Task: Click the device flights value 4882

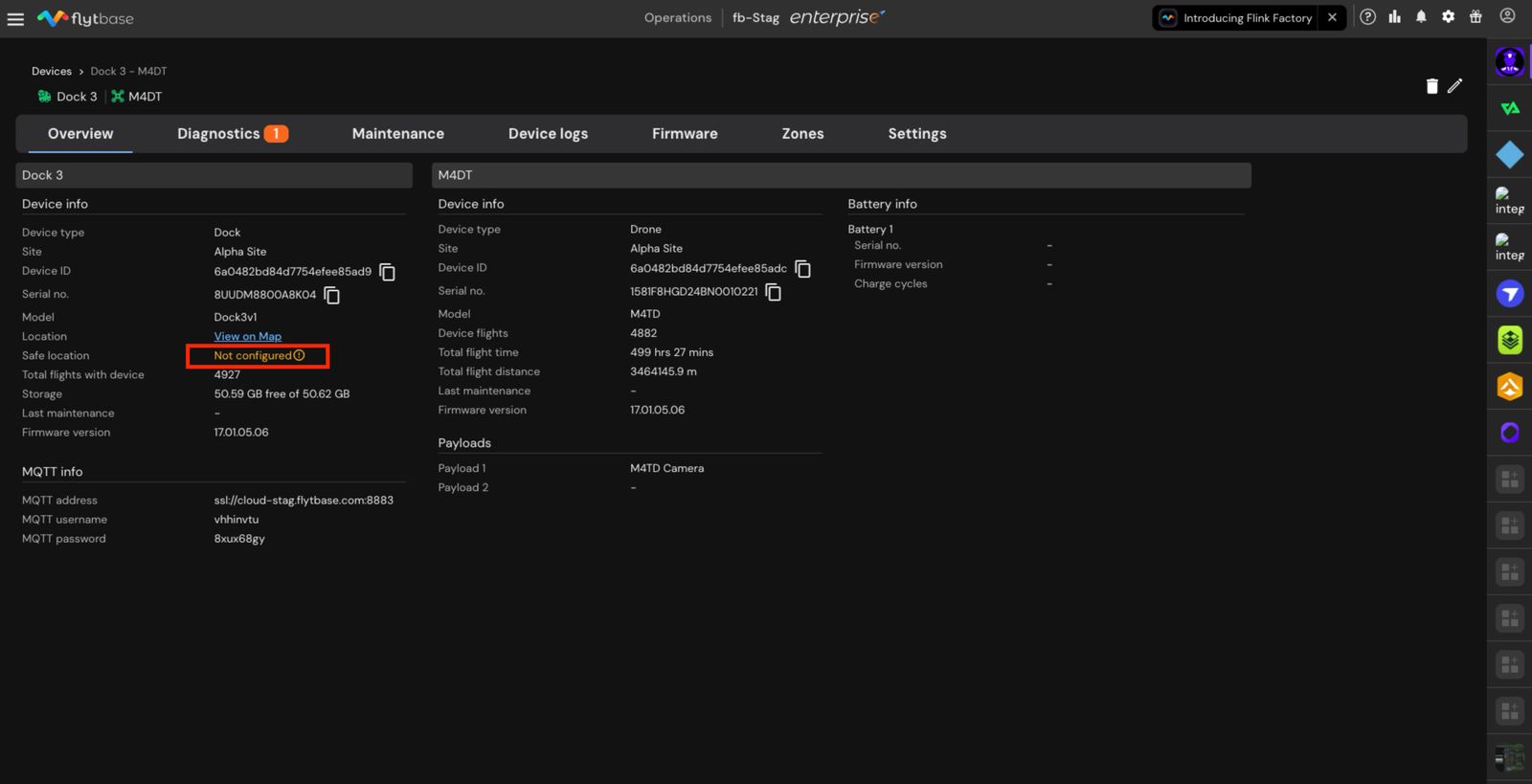Action: (x=643, y=333)
